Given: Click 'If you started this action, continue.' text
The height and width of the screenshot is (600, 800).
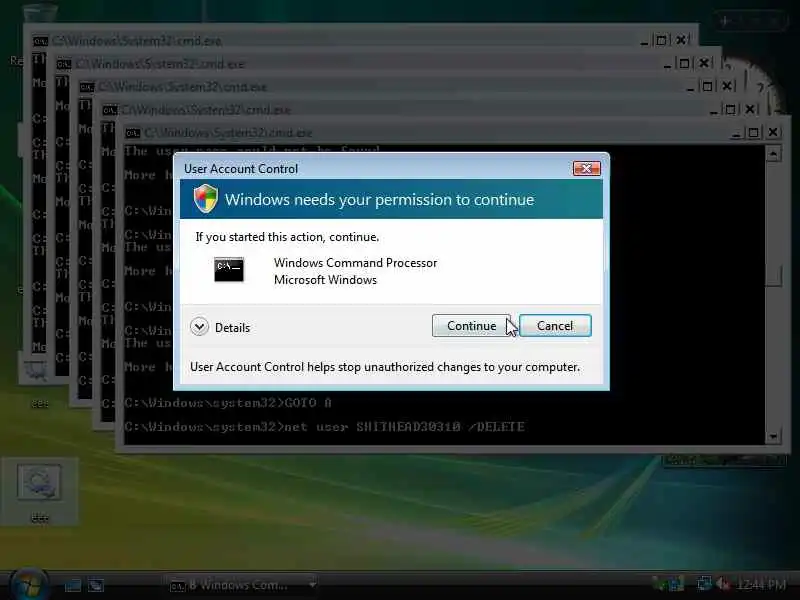Looking at the screenshot, I should point(287,237).
